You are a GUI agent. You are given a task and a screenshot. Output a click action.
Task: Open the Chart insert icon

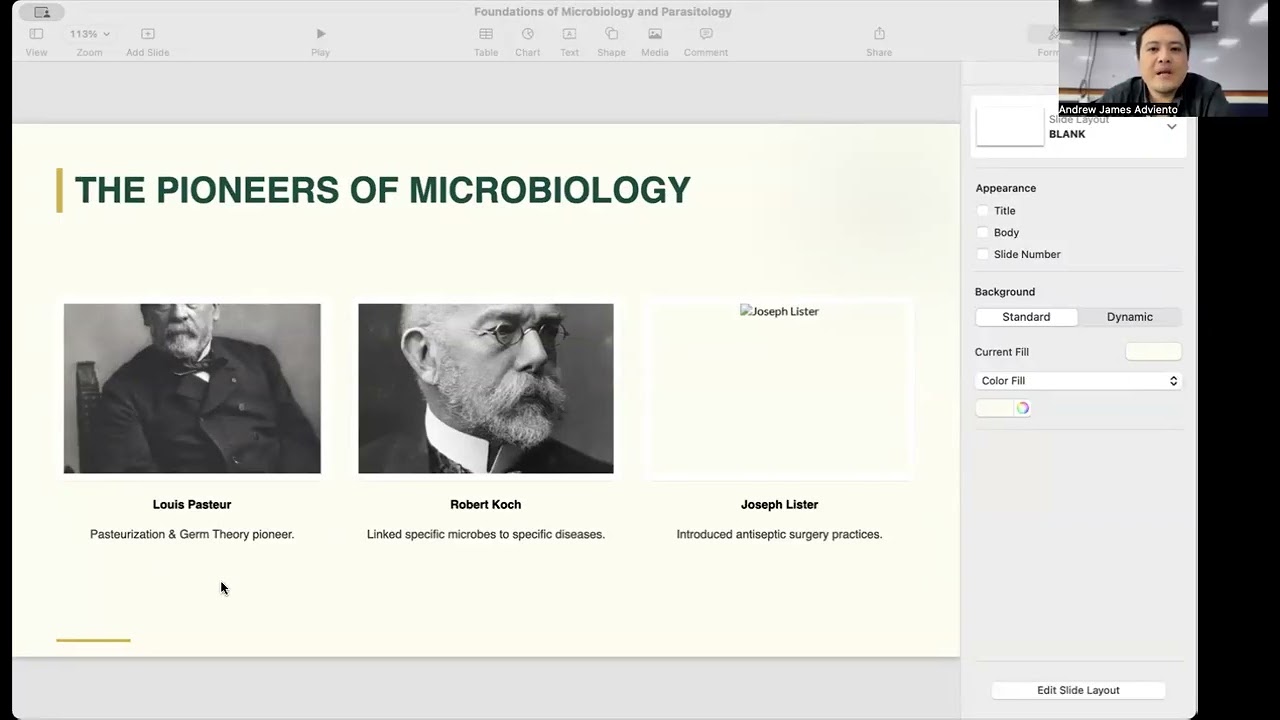click(528, 34)
